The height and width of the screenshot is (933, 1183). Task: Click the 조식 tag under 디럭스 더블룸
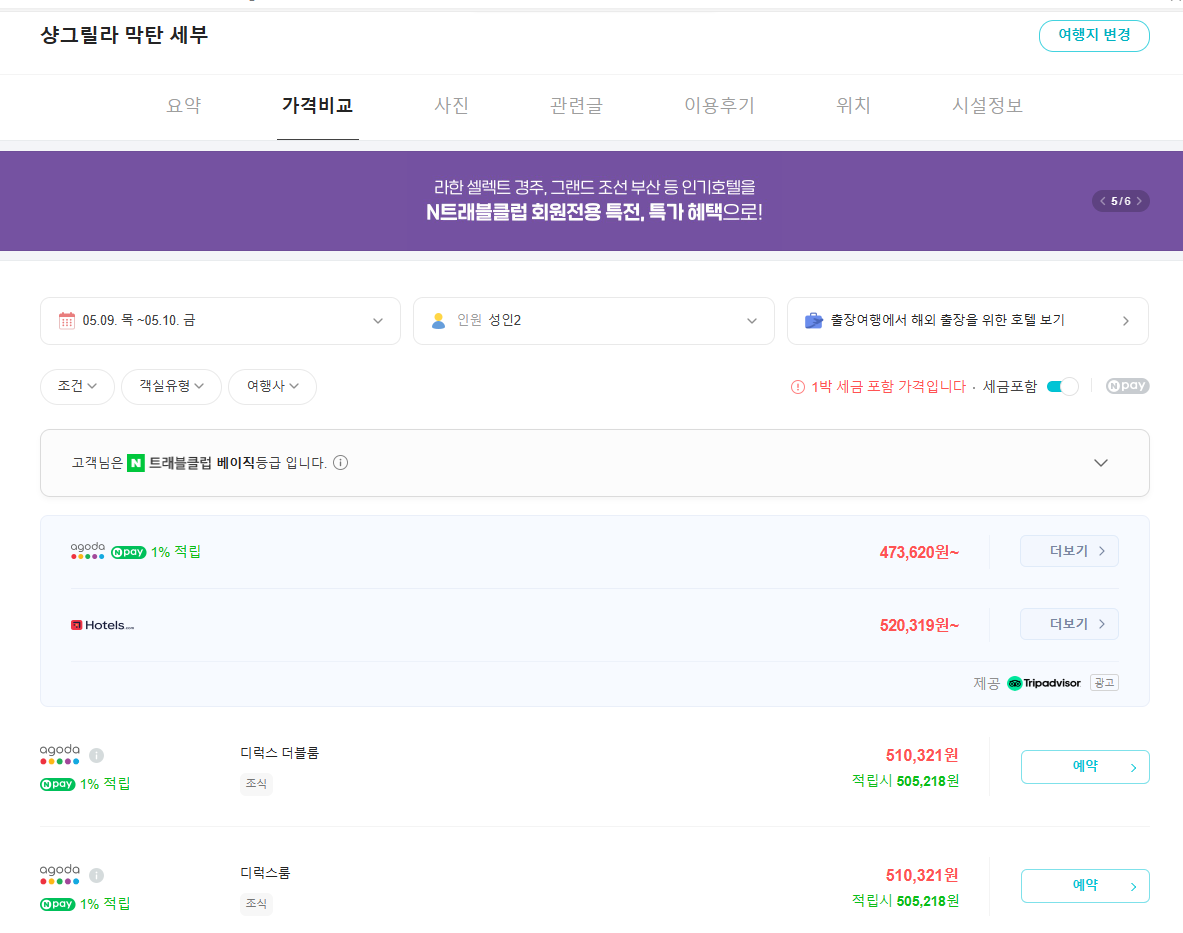257,784
